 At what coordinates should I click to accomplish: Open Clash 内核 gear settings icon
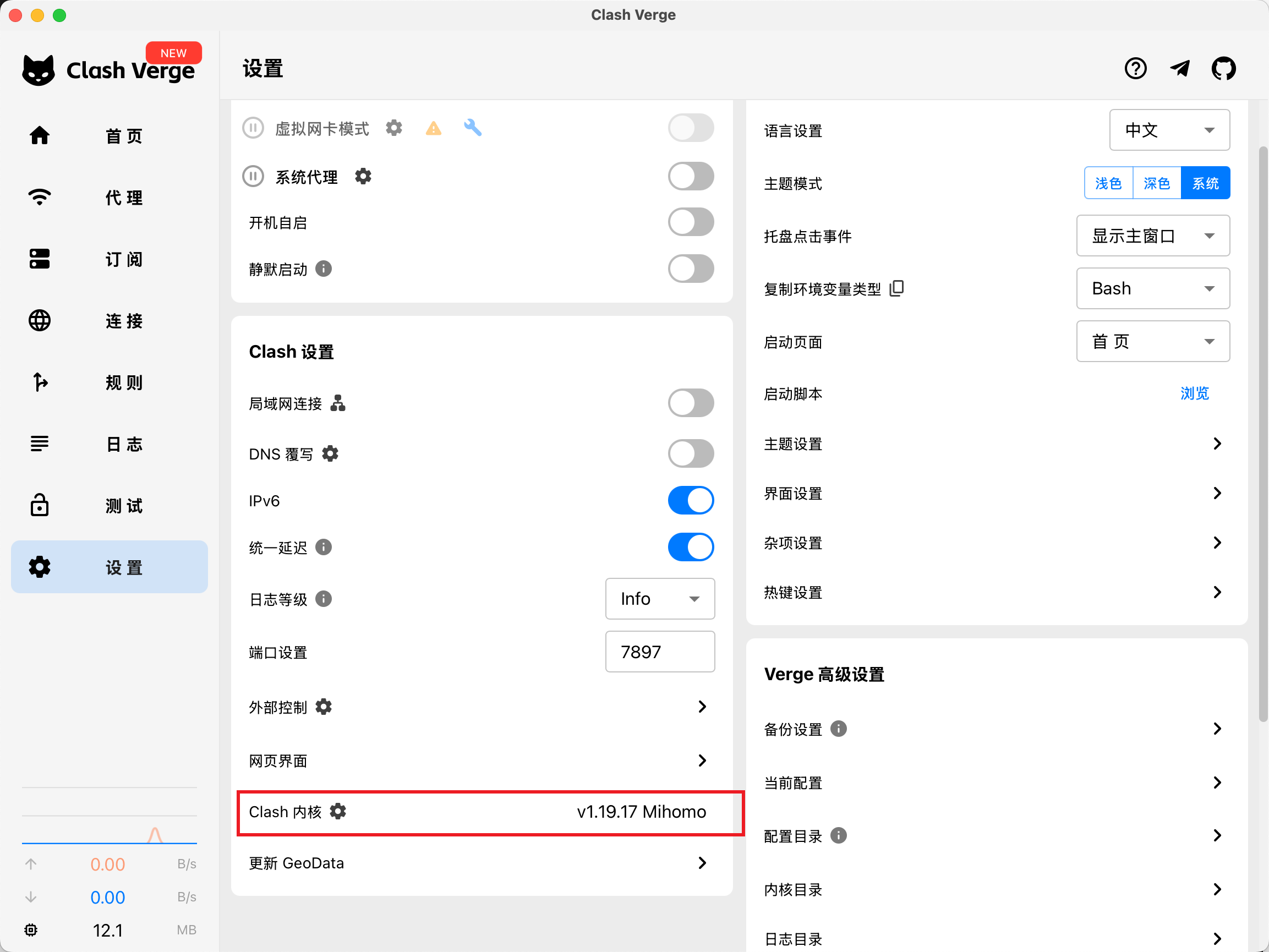tap(338, 811)
